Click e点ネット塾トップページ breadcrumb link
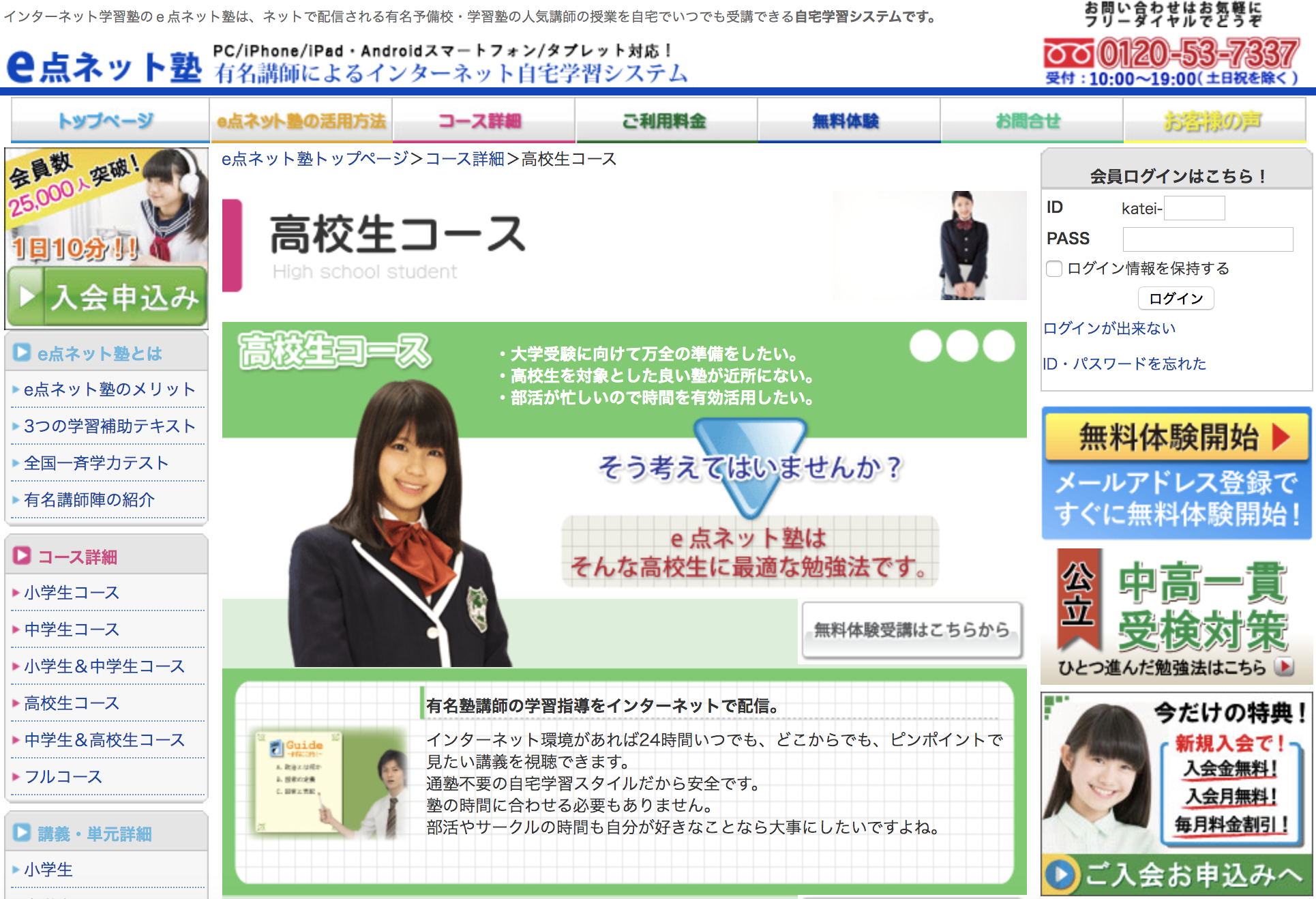 pyautogui.click(x=315, y=159)
